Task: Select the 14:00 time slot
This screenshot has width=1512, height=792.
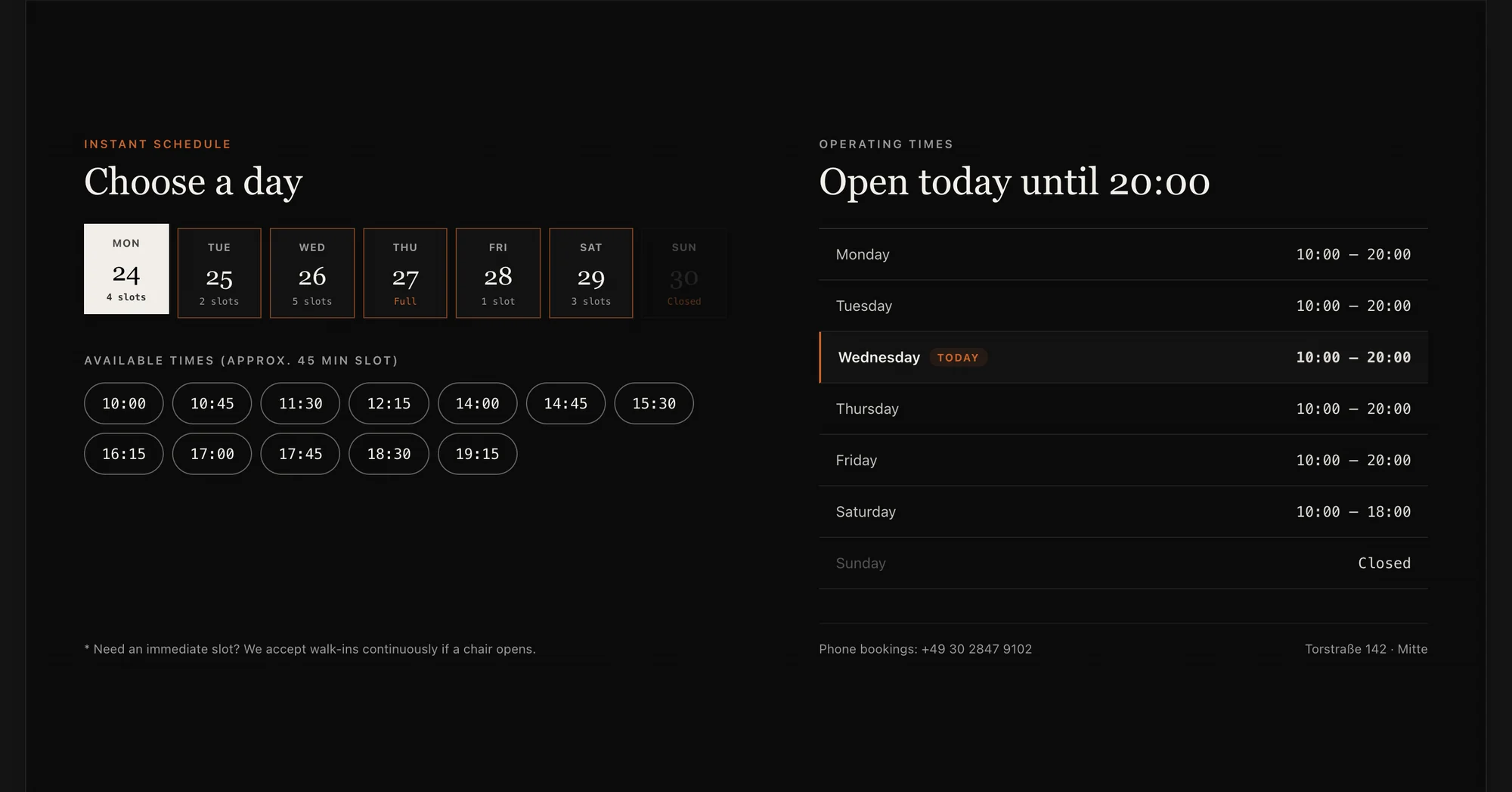Action: coord(478,403)
